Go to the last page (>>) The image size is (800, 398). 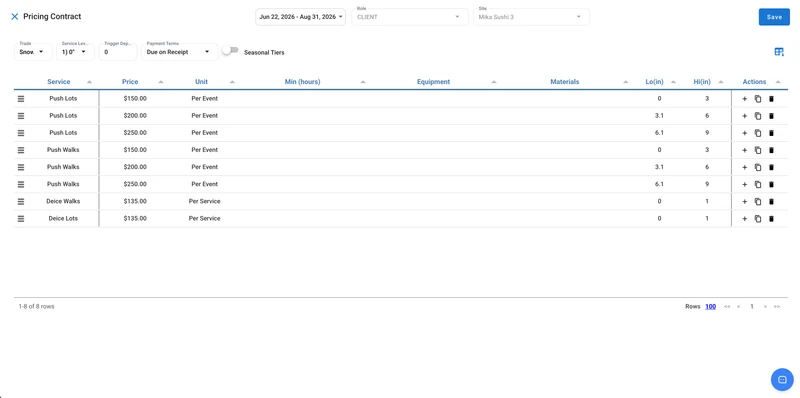point(777,307)
